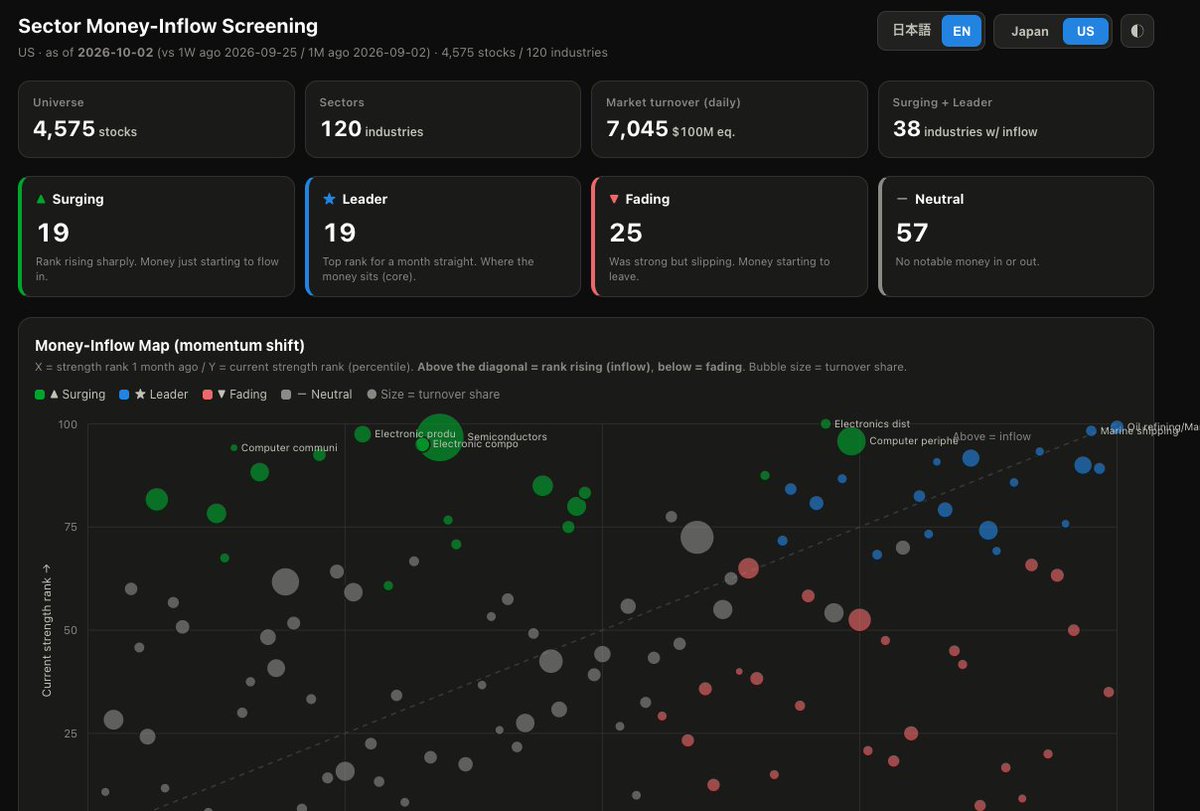The image size is (1200, 811).
Task: Select the Electronic produ bubble
Action: pos(362,434)
